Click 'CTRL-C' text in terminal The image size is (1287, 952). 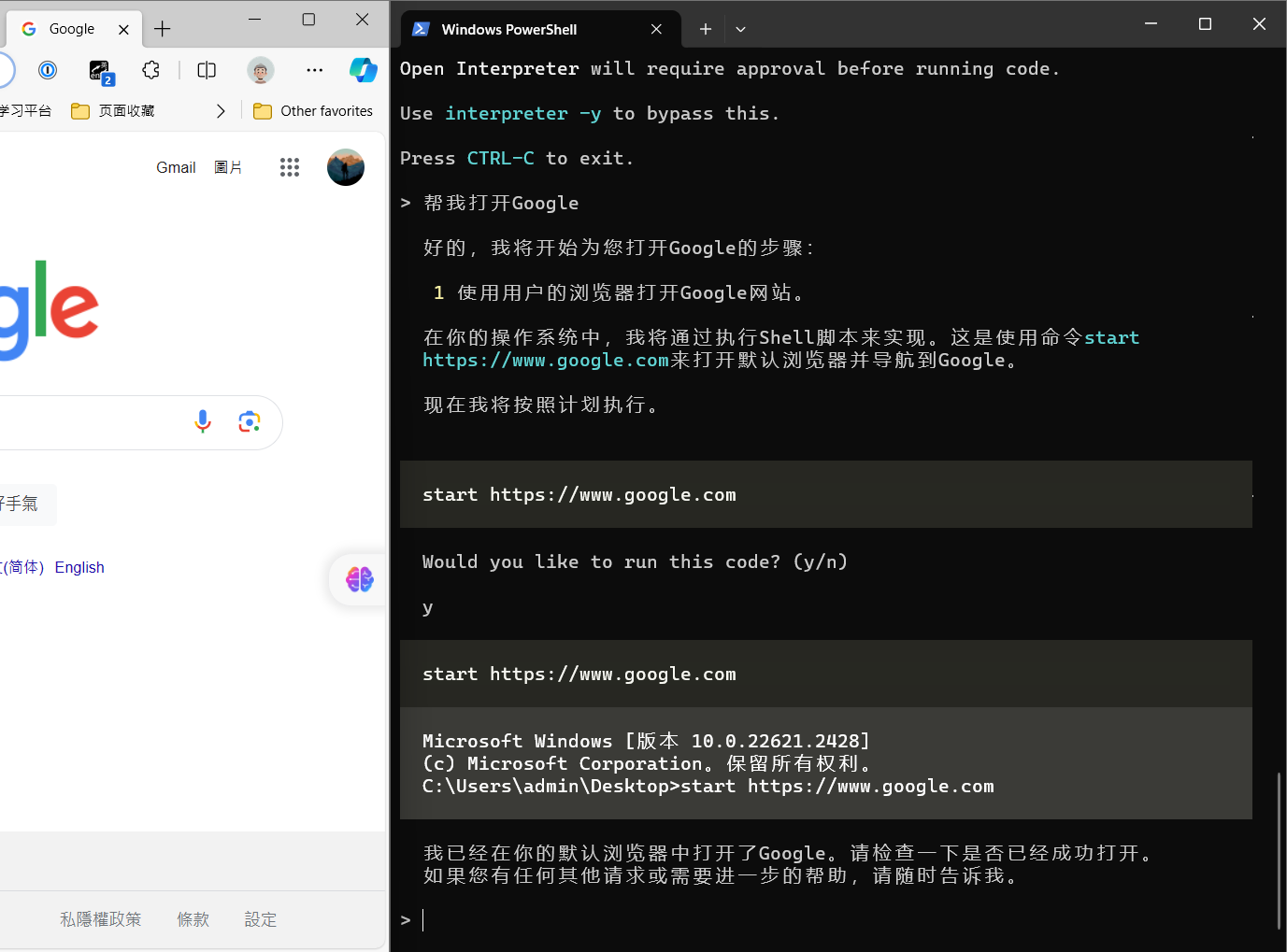[501, 158]
